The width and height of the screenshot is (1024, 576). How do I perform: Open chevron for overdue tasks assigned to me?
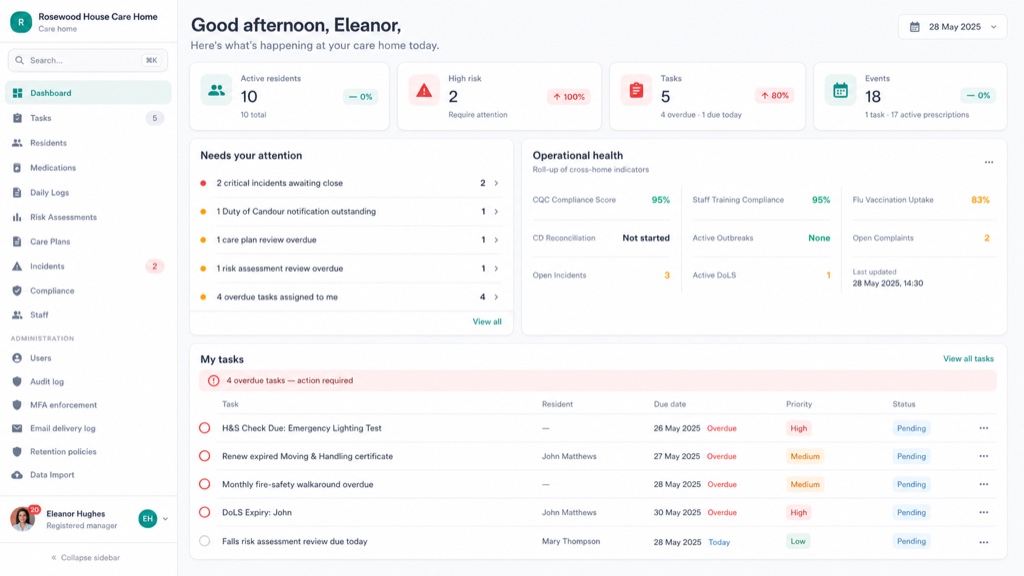[496, 297]
